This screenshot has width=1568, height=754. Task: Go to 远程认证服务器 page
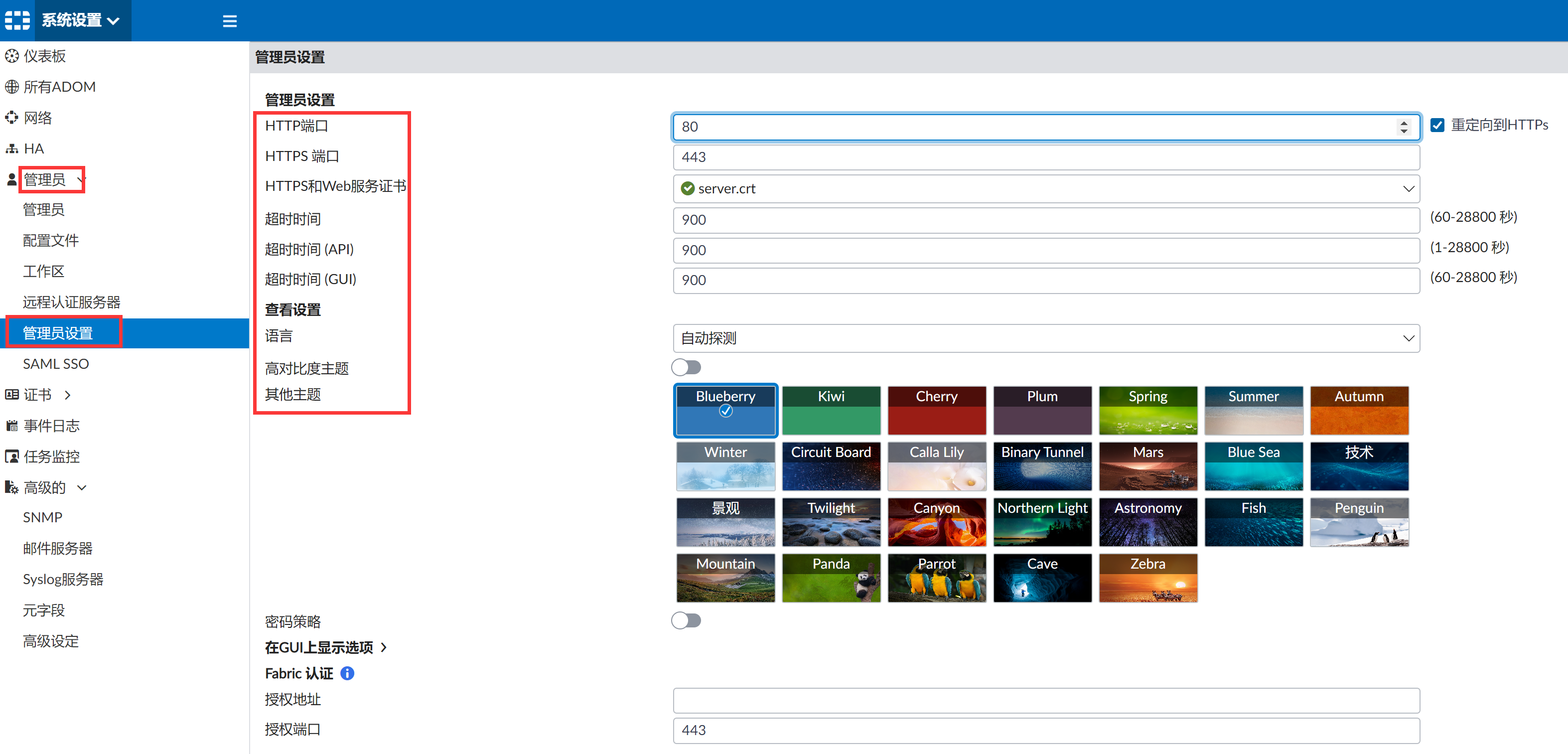[71, 302]
